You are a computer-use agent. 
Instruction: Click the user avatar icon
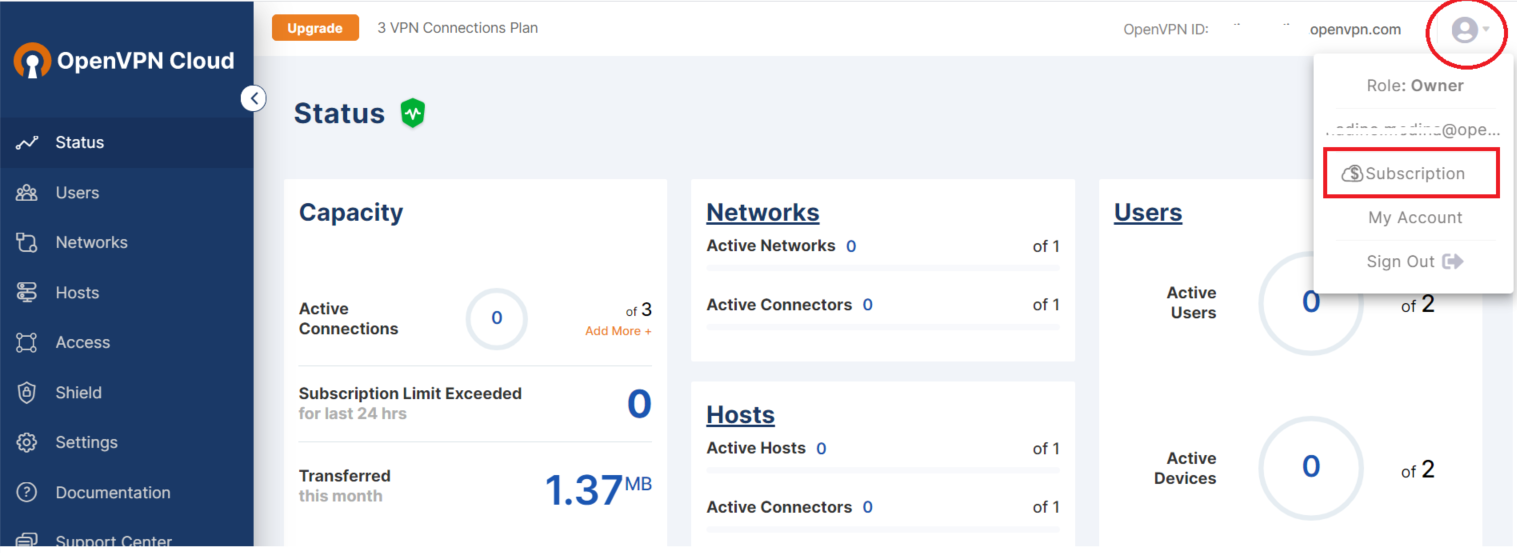(1464, 30)
